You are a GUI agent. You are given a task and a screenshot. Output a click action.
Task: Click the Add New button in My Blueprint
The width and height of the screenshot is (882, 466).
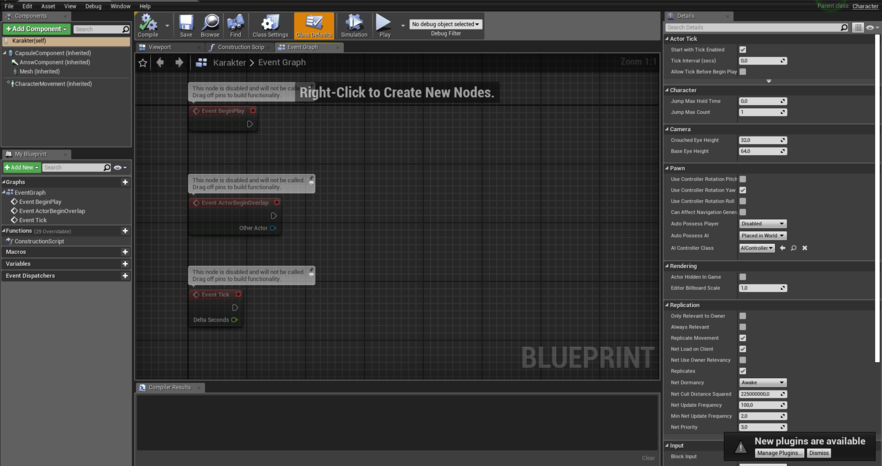tap(22, 167)
